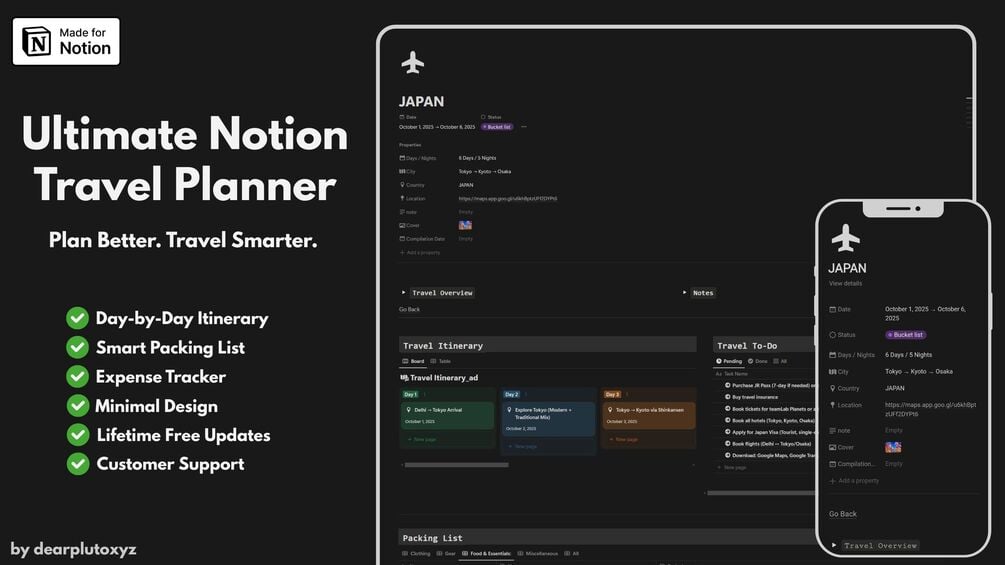The image size is (1005, 565).
Task: Click the Travel Itinerary_ad database icon
Action: pos(404,378)
